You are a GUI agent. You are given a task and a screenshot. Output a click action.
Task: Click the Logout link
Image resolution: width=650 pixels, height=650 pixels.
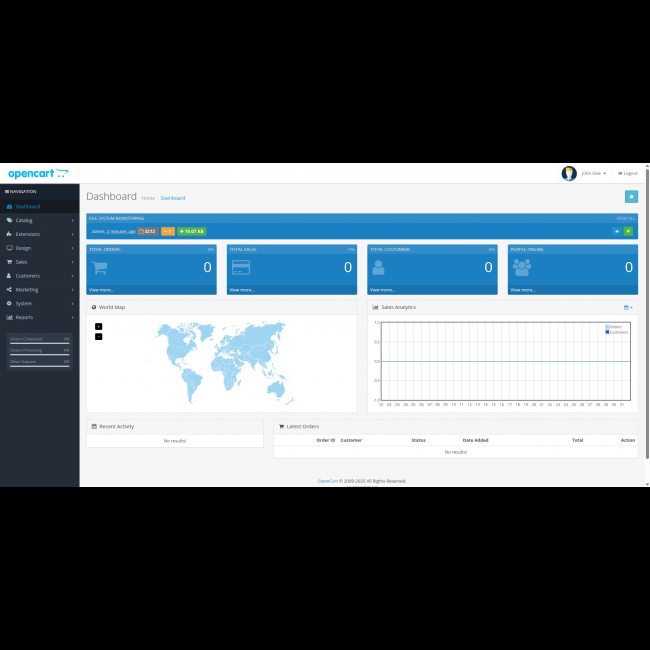pos(628,173)
